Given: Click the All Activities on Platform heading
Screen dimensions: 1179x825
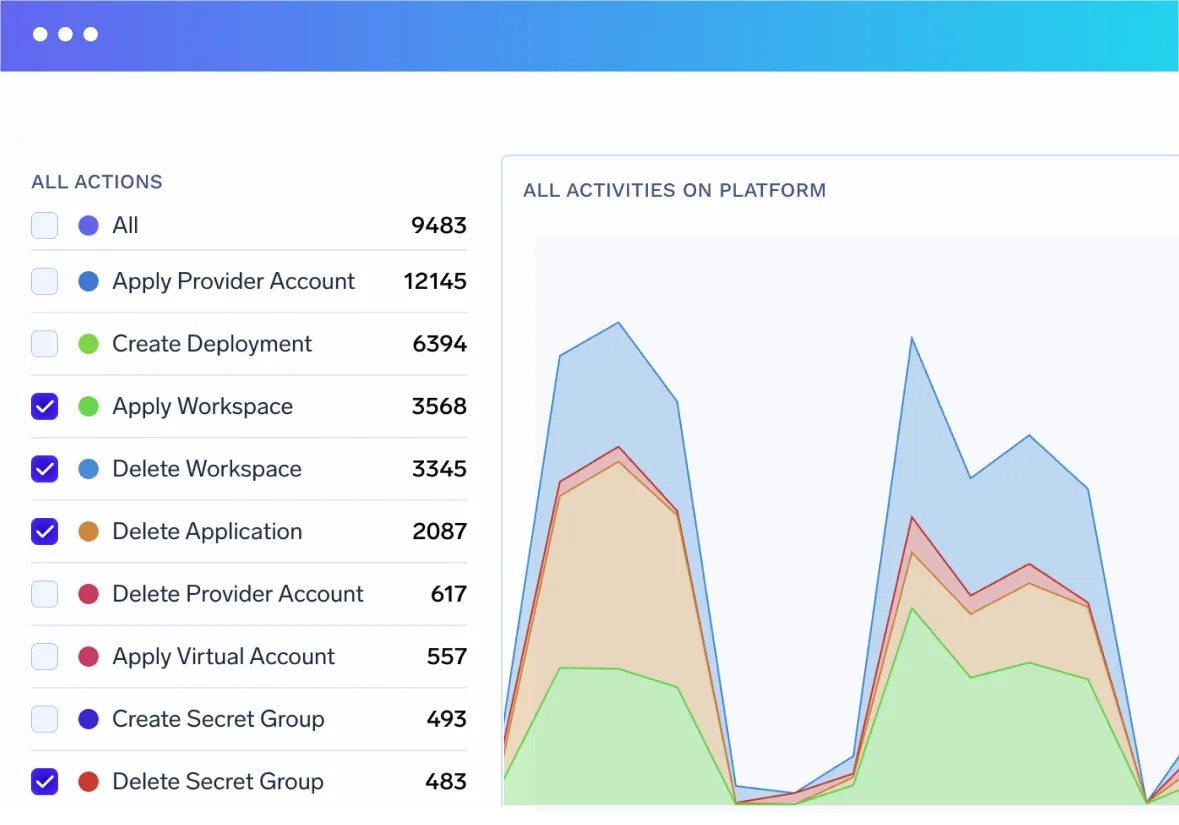Looking at the screenshot, I should (674, 190).
